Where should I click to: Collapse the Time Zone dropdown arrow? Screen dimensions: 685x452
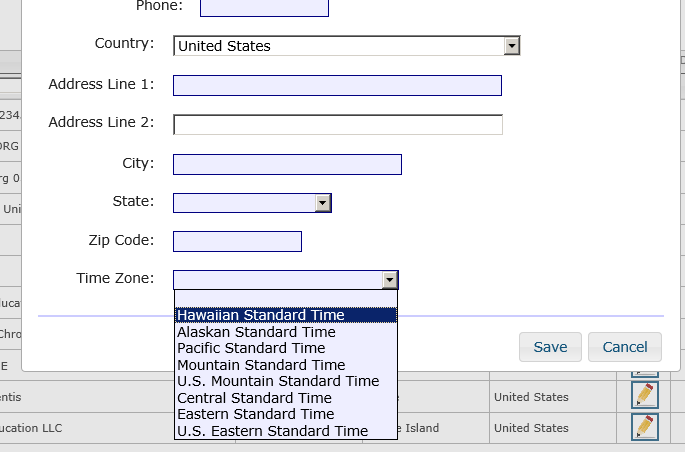pyautogui.click(x=389, y=281)
